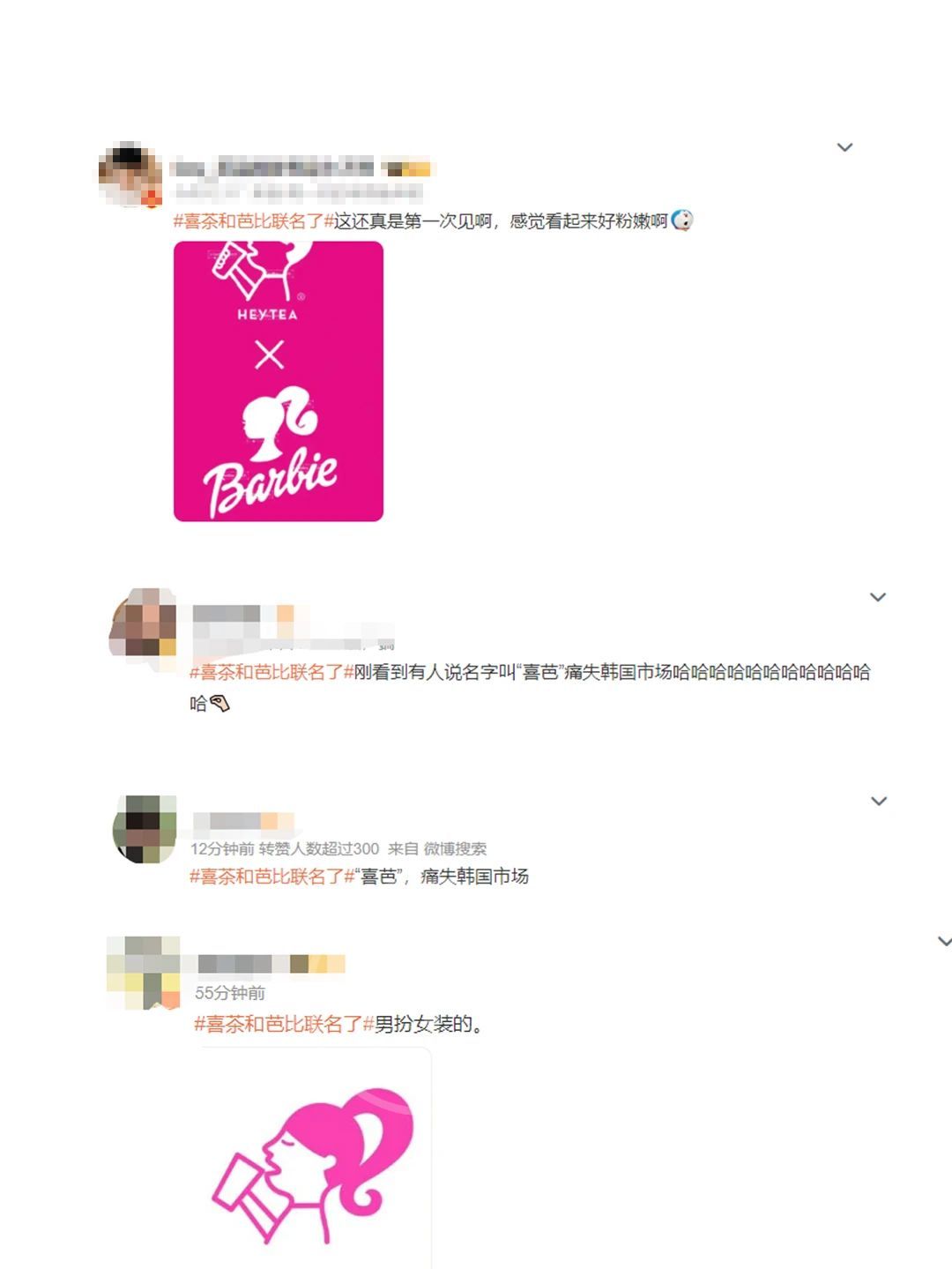This screenshot has height=1269, width=952.
Task: Click the 微博搜索 source link
Action: click(455, 848)
